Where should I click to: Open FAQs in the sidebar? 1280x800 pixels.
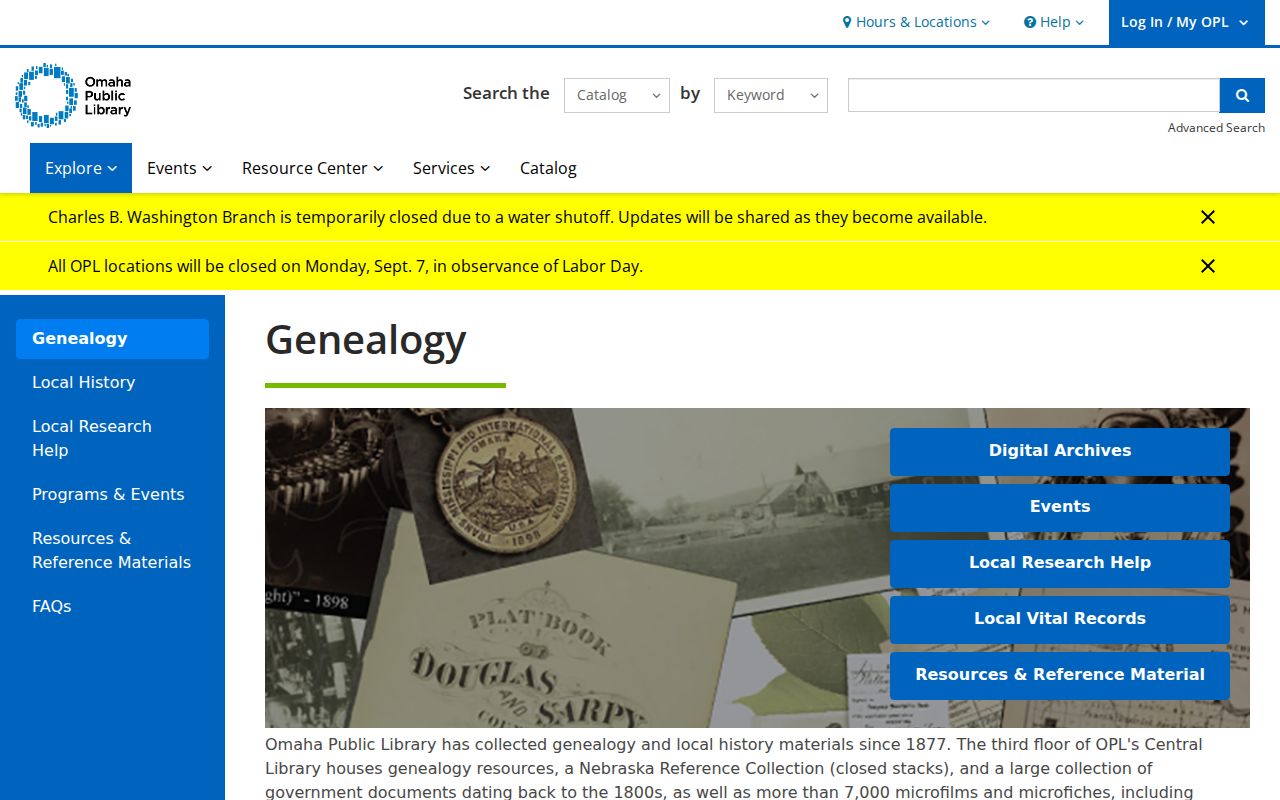112,606
